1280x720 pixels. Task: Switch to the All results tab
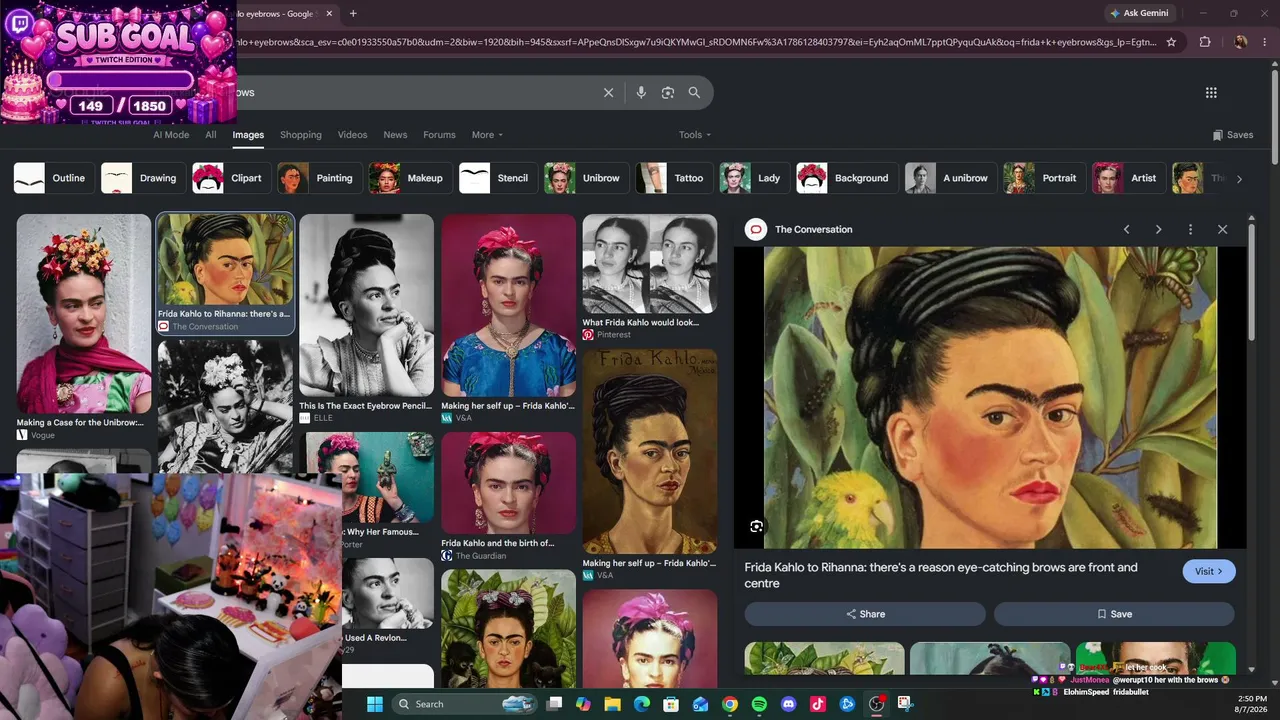(x=211, y=135)
